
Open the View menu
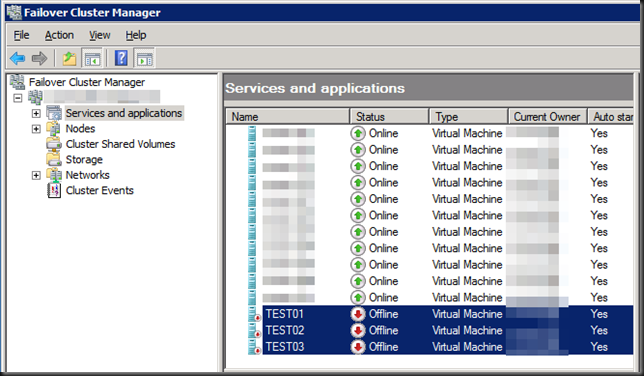(100, 35)
